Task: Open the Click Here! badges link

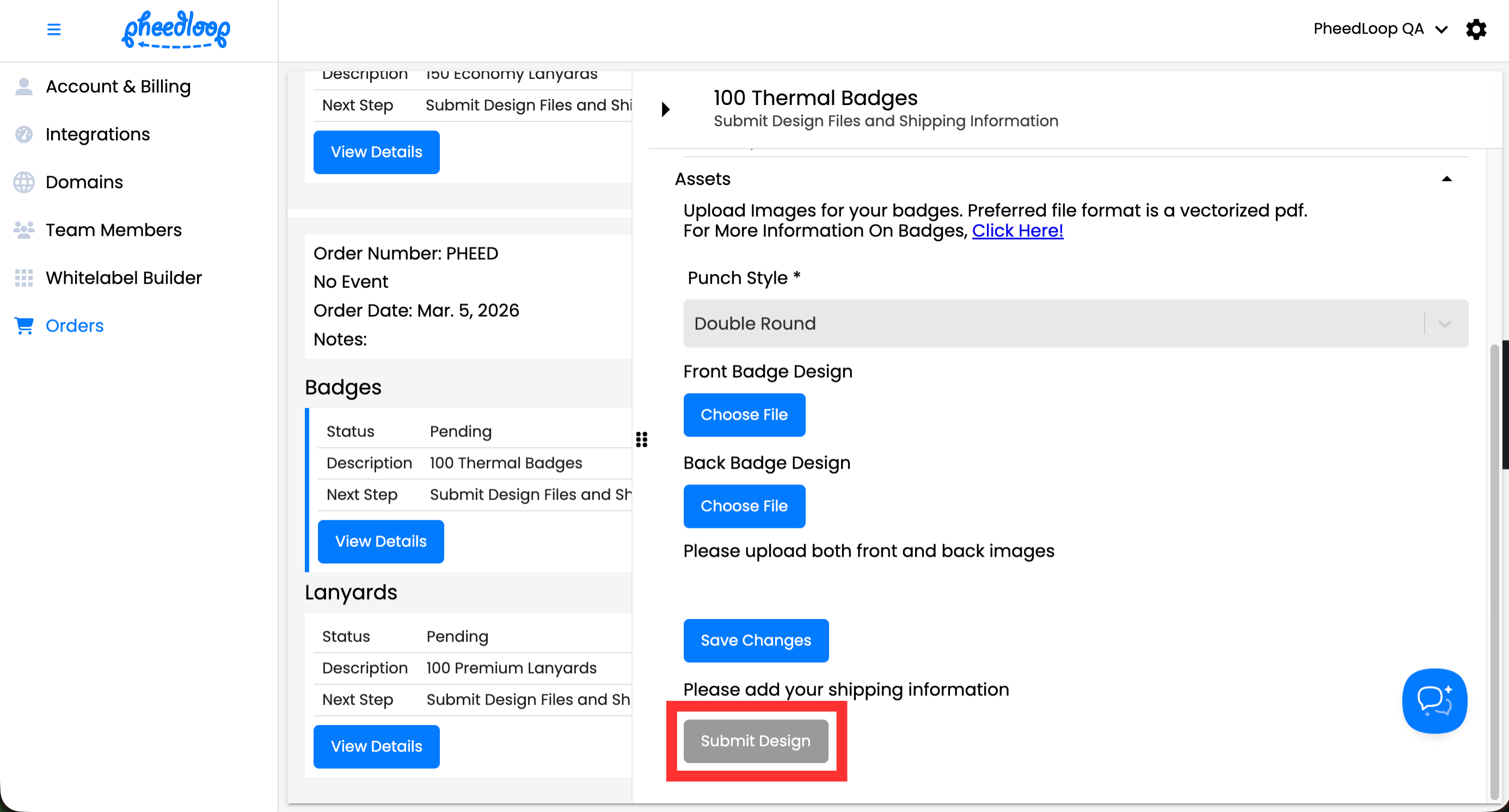Action: click(x=1017, y=231)
